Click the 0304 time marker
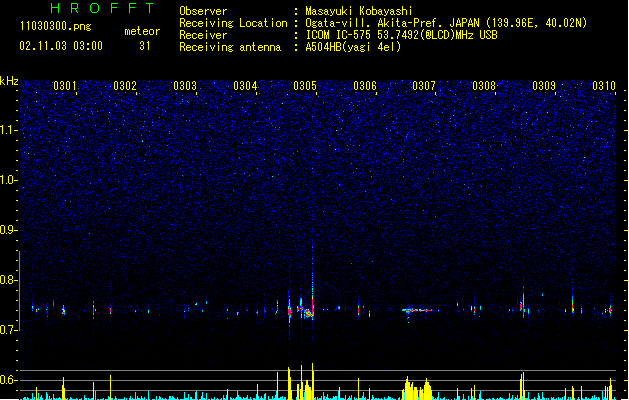This screenshot has width=629, height=400. (245, 86)
